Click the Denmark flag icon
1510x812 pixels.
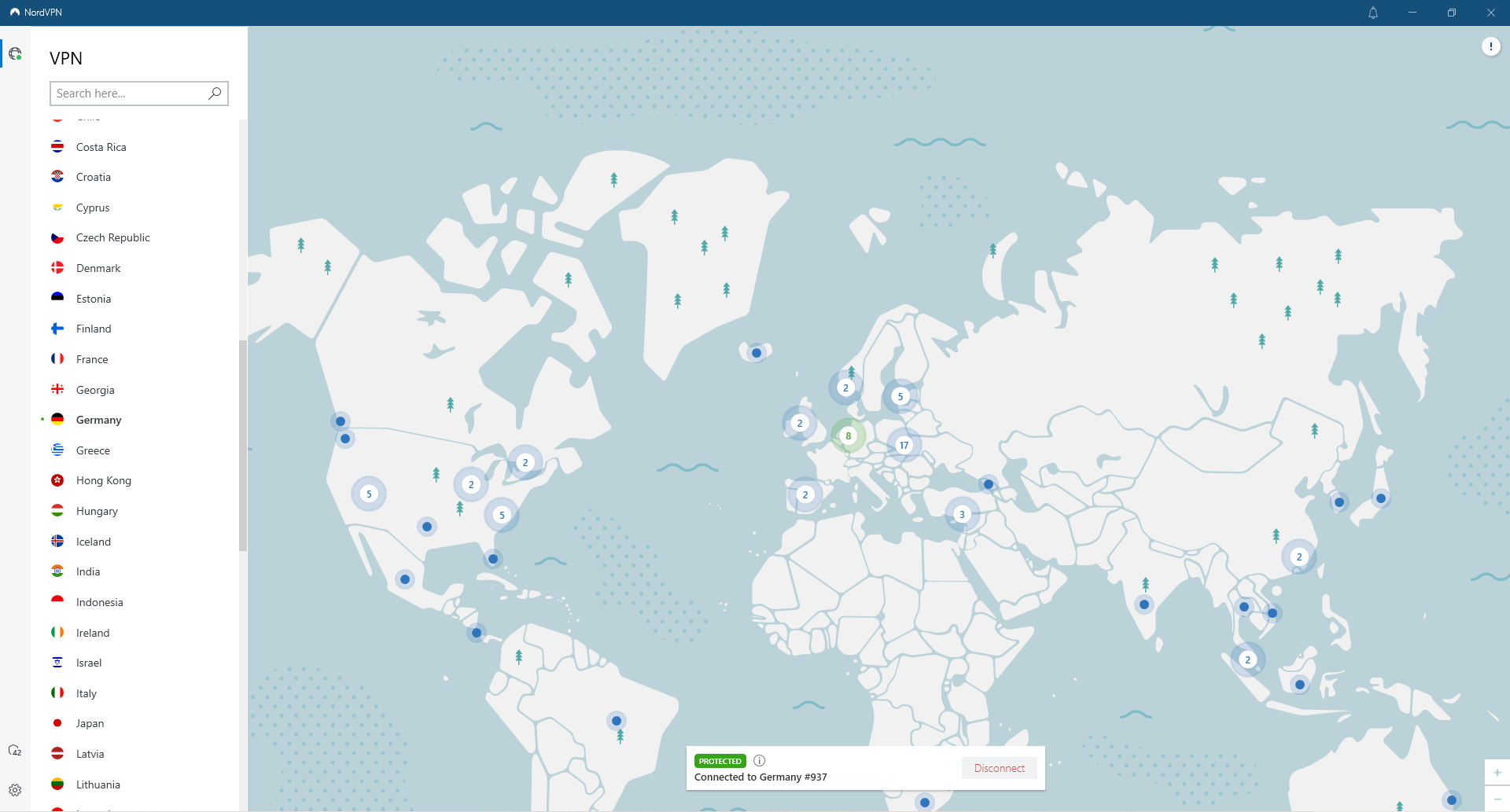(57, 268)
